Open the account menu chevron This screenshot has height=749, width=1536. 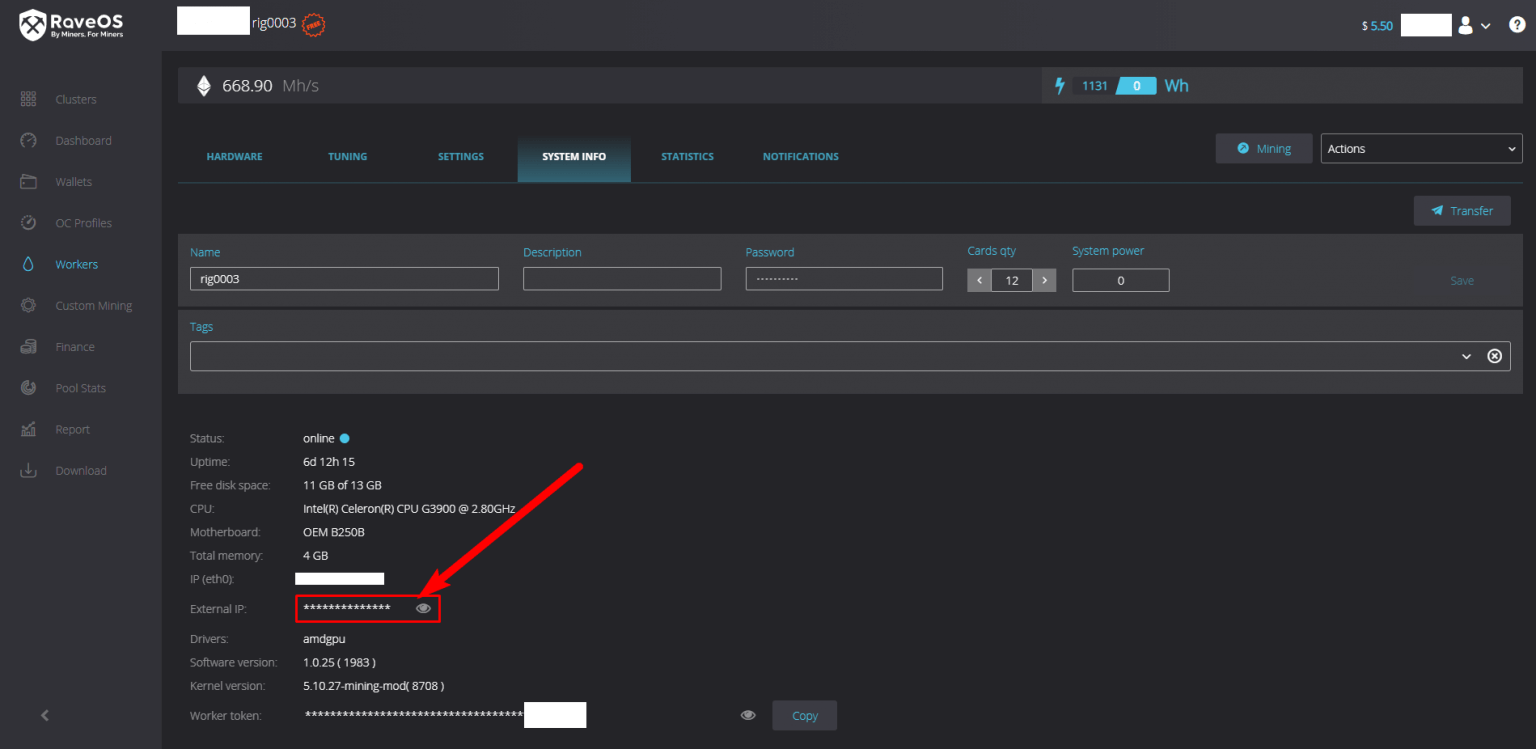click(1486, 25)
